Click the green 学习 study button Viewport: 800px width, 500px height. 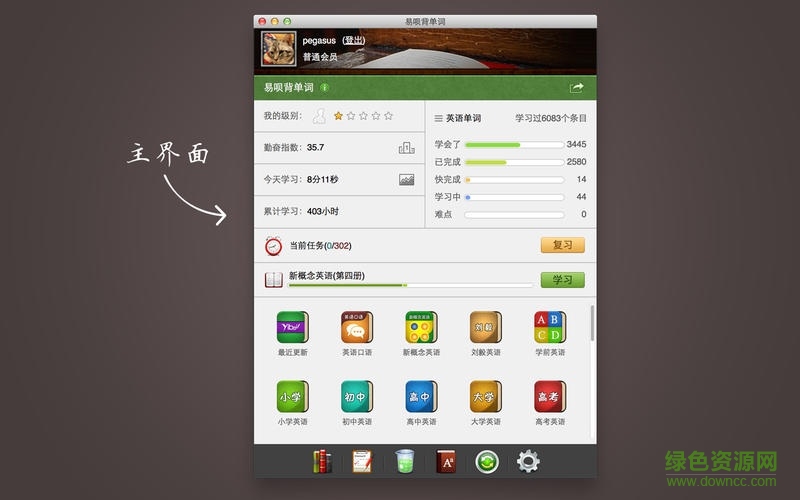click(x=562, y=280)
